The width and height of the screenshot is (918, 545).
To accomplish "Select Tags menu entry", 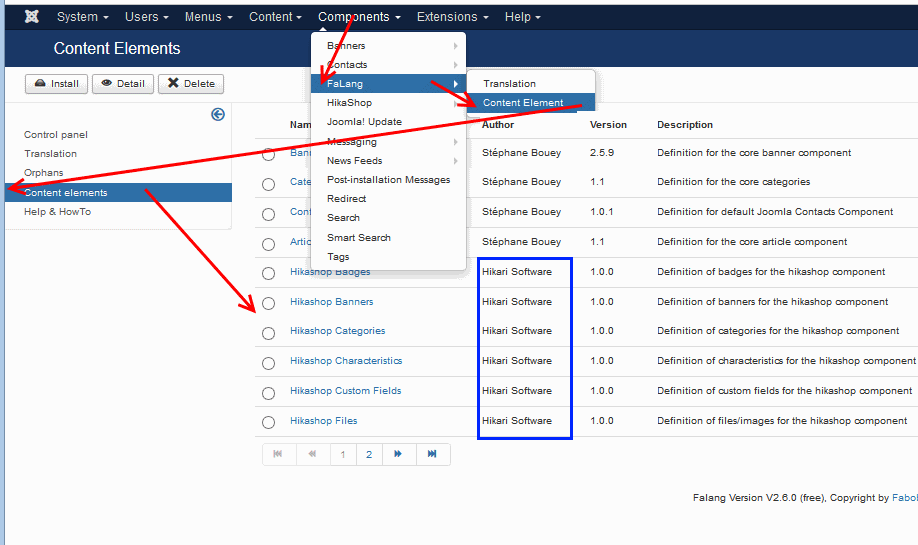I will [x=388, y=256].
